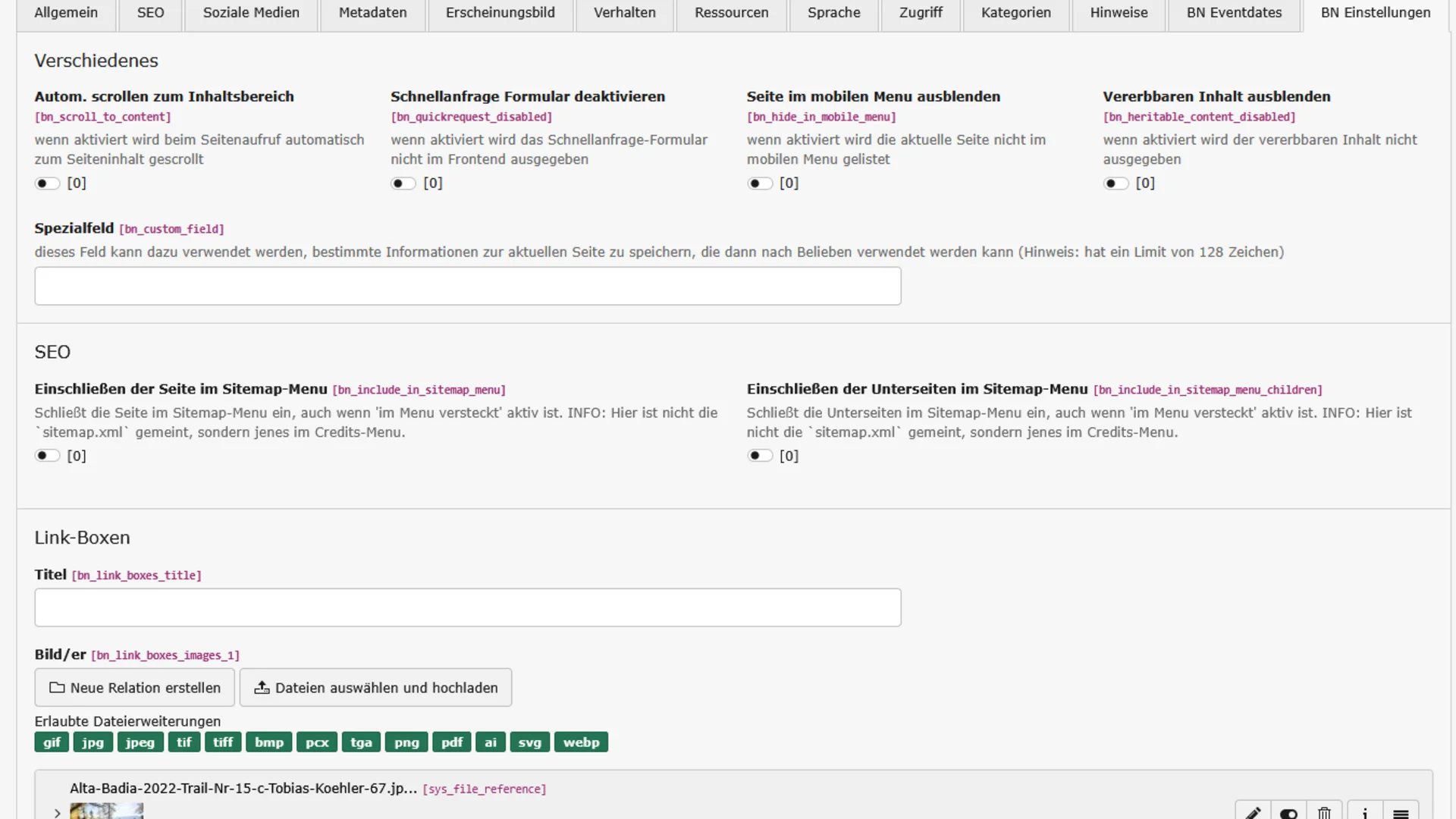Click the tiff extension badge

223,742
